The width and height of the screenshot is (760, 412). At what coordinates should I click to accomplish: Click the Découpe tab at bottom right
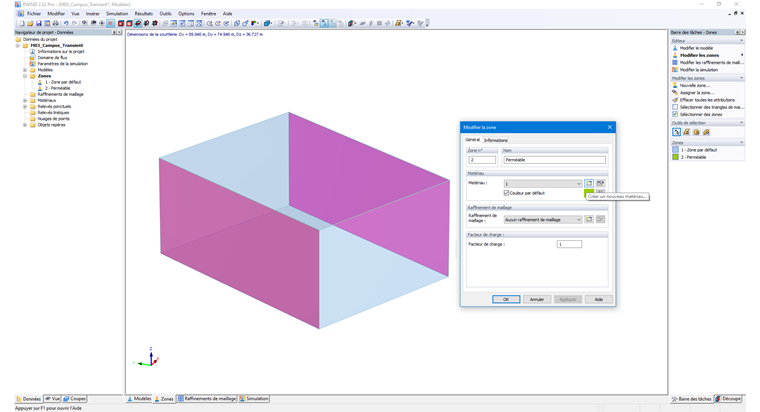pos(728,398)
